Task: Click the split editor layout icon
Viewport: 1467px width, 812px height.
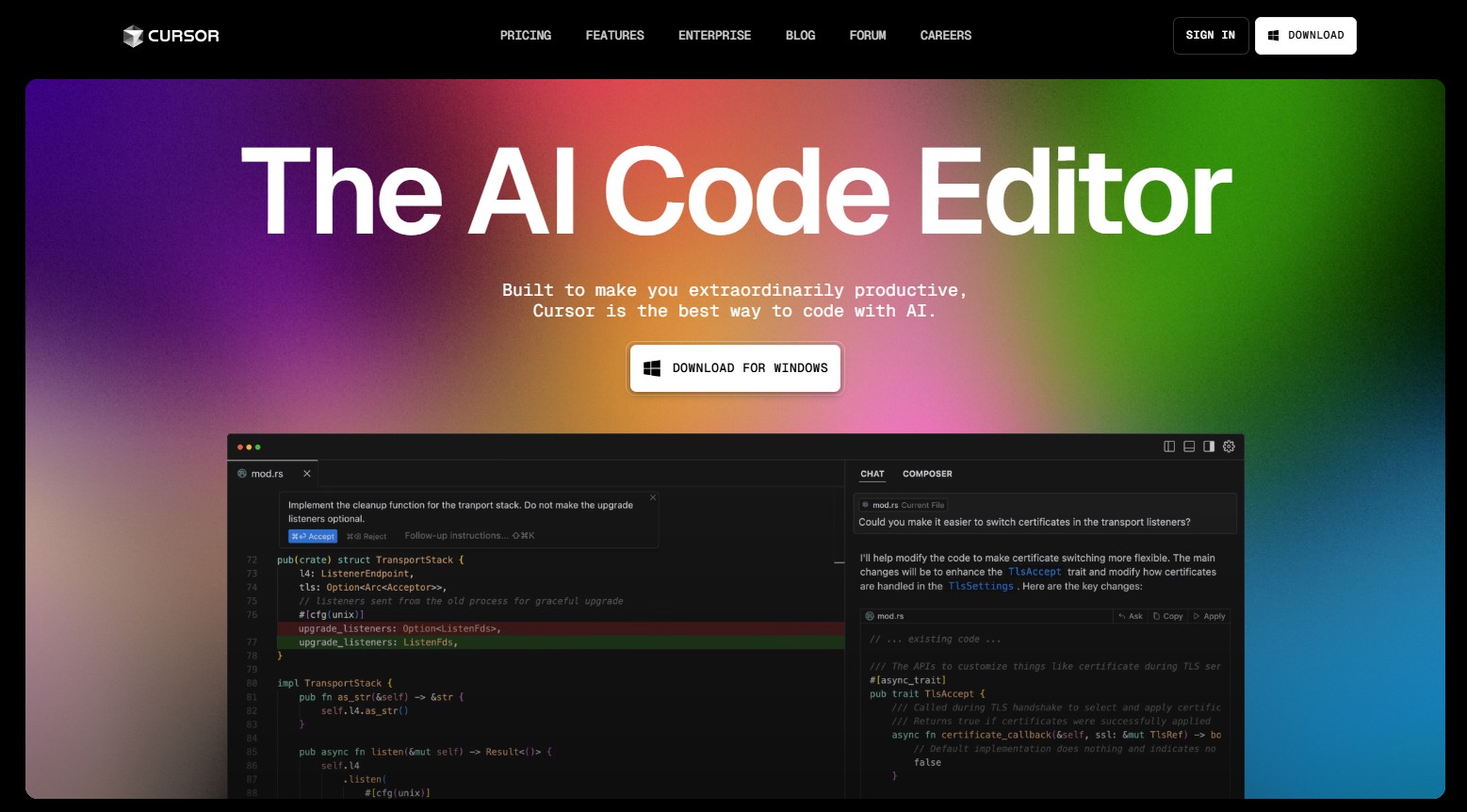Action: (1169, 447)
